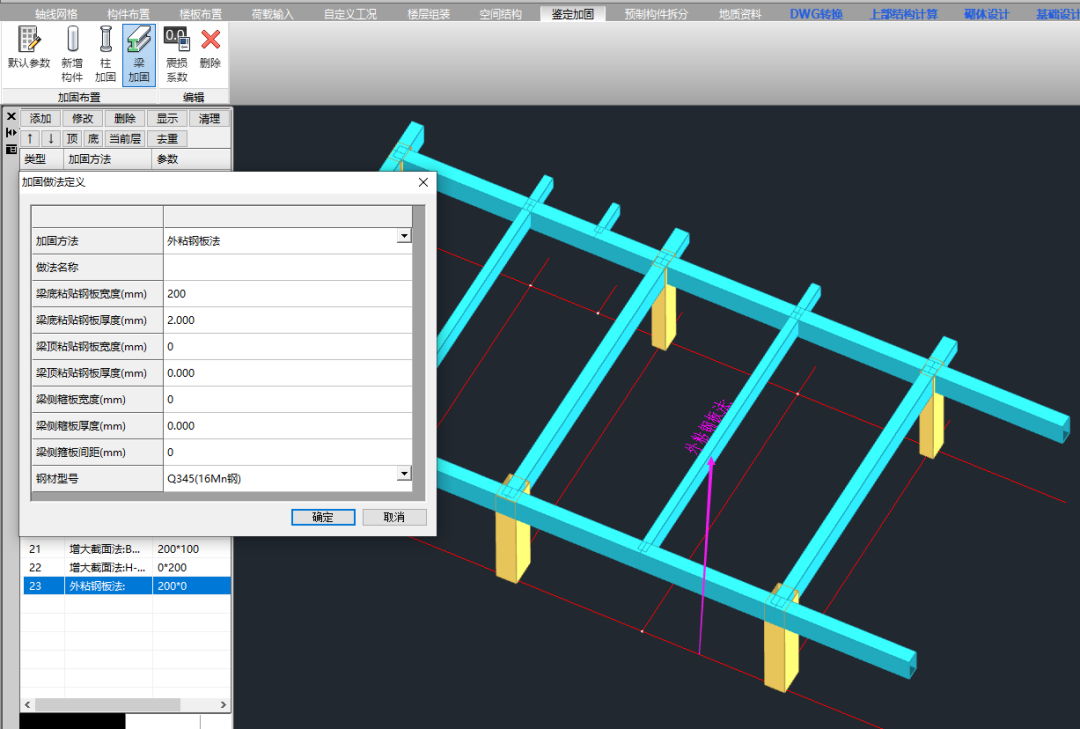This screenshot has height=729, width=1080.
Task: Edit 梁顶粘贴钢板厚度 value field
Action: 287,373
